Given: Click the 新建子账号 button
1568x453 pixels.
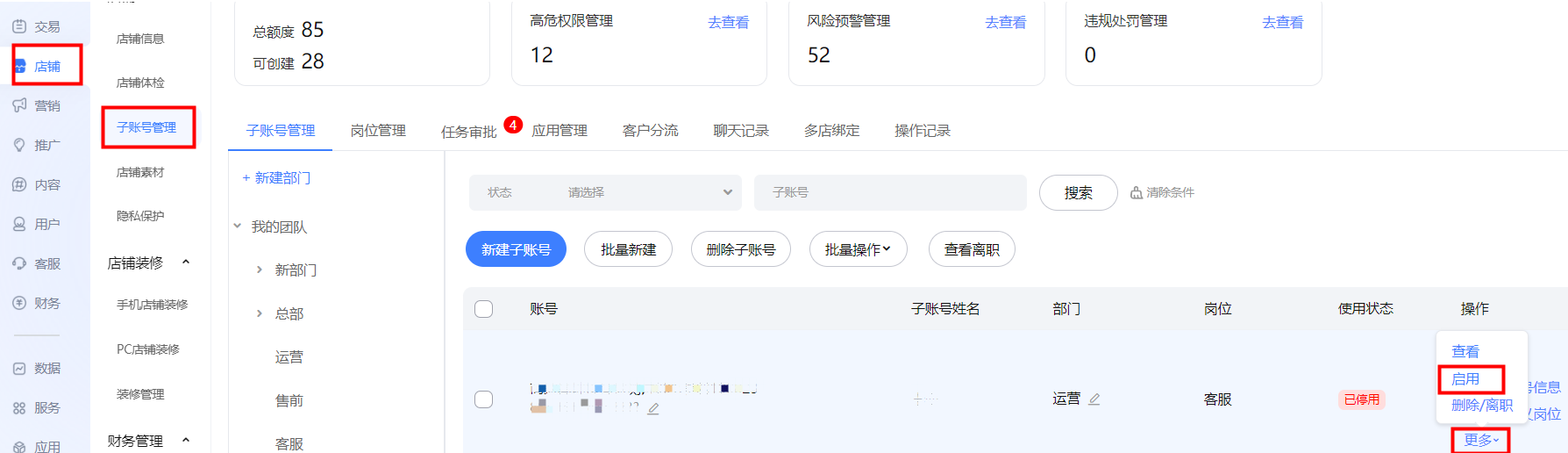Looking at the screenshot, I should (516, 249).
